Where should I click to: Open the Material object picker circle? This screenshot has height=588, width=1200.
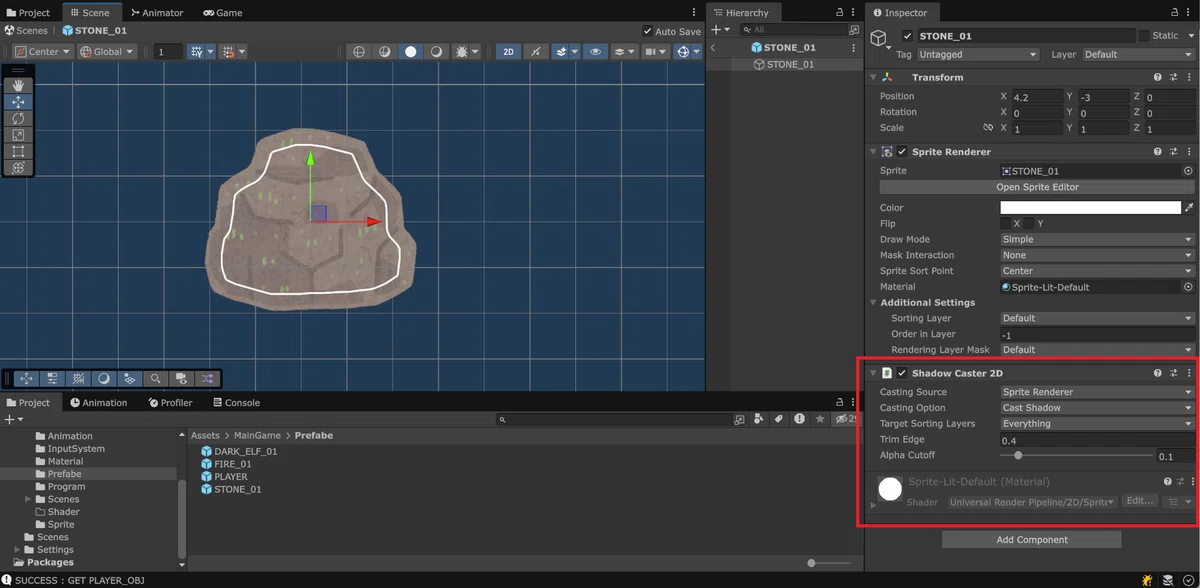[1188, 287]
